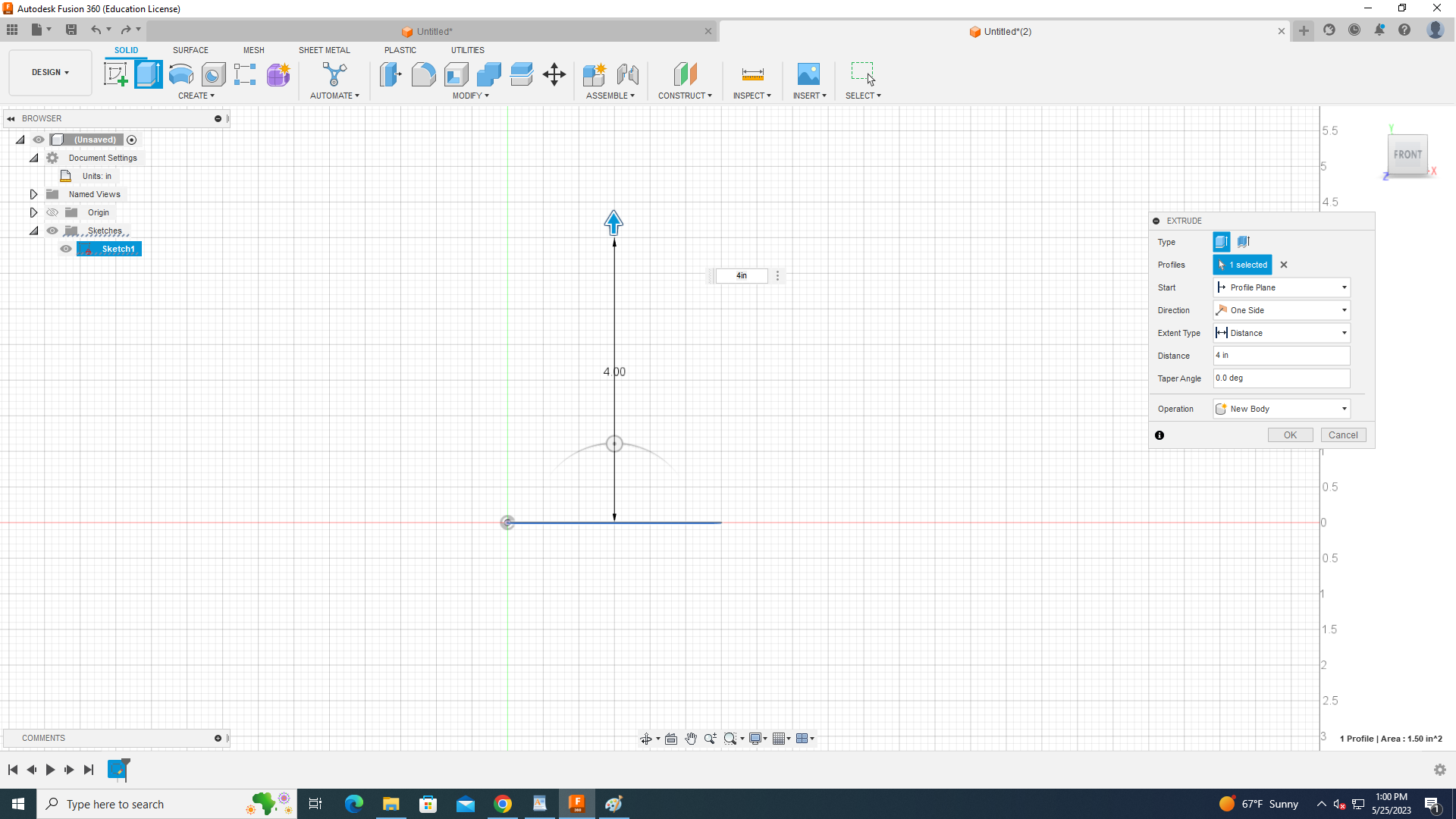1456x819 pixels.
Task: Click the Insert image icon
Action: click(x=808, y=74)
